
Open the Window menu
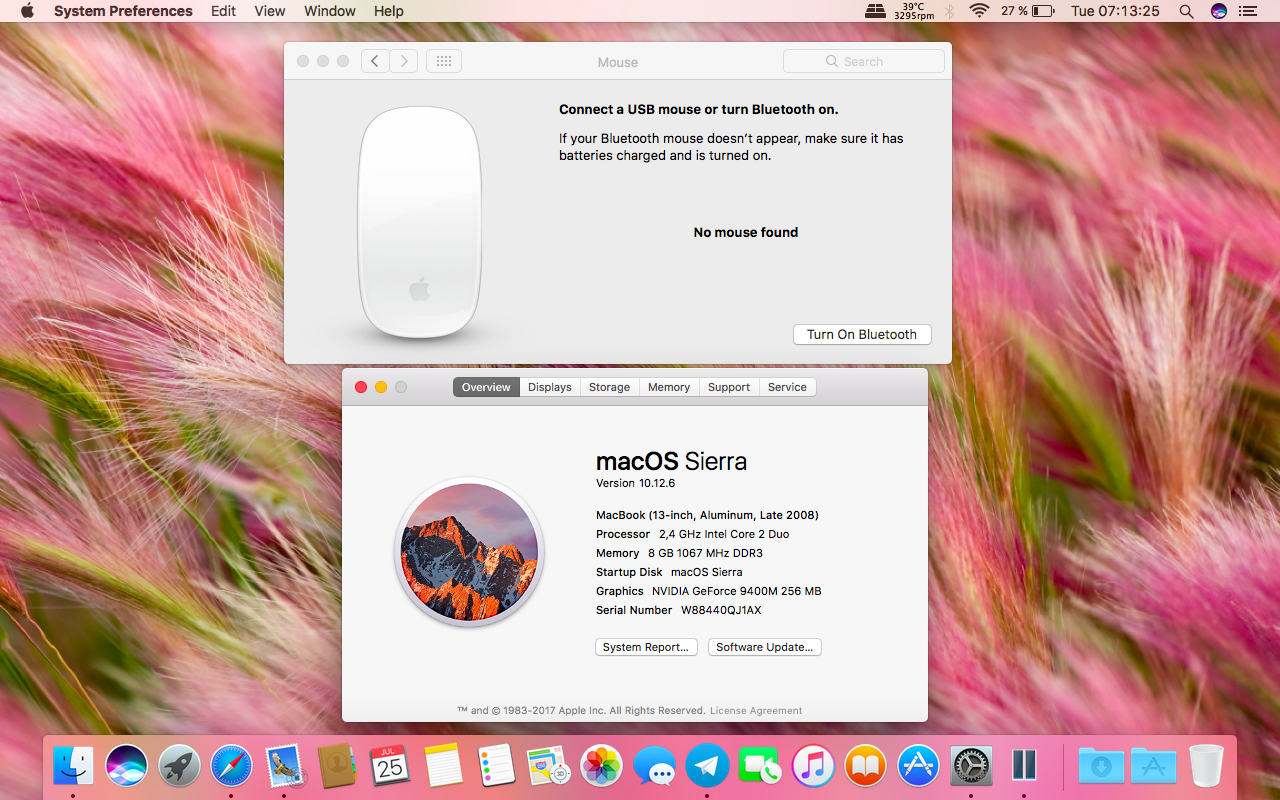(330, 11)
